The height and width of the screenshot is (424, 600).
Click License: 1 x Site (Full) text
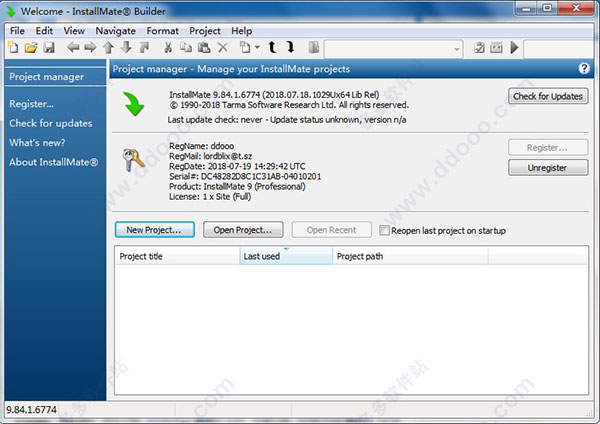point(210,197)
